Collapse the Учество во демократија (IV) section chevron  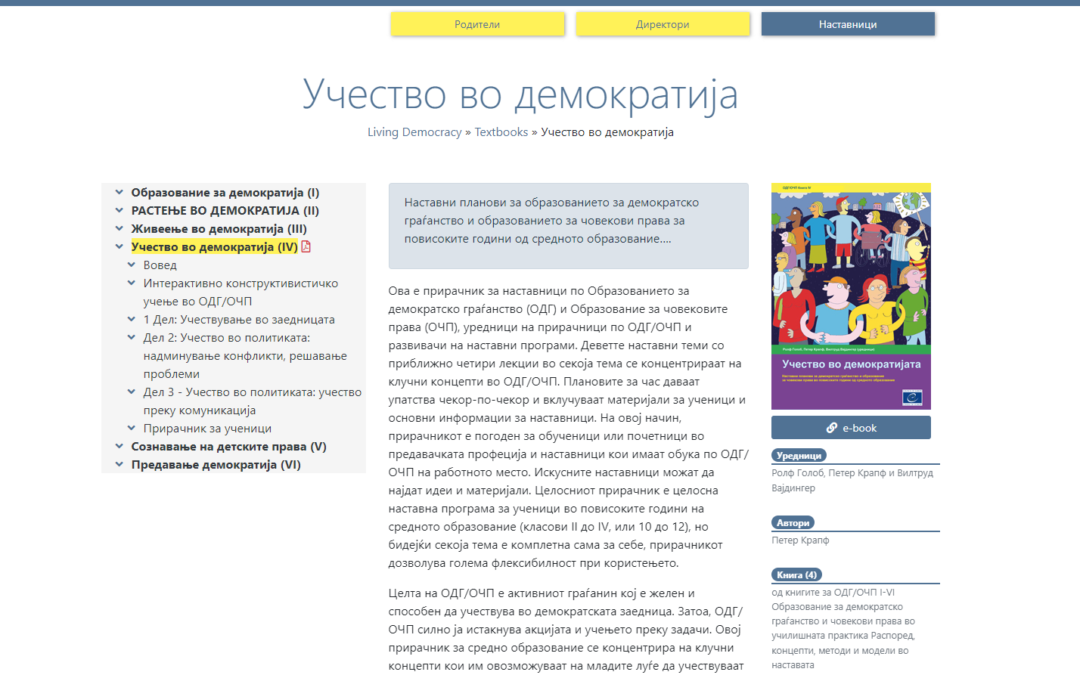tap(119, 246)
